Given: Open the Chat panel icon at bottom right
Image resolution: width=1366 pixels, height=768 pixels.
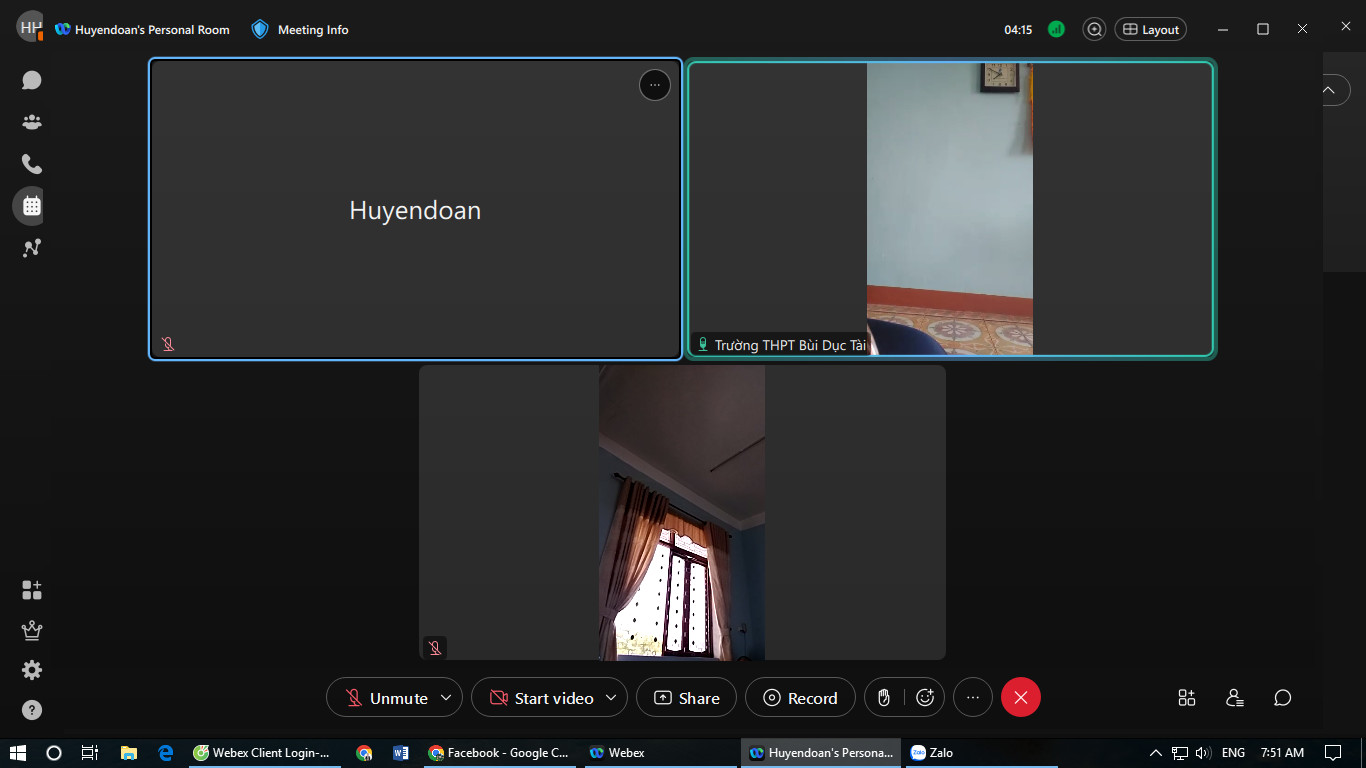Looking at the screenshot, I should pos(1283,698).
